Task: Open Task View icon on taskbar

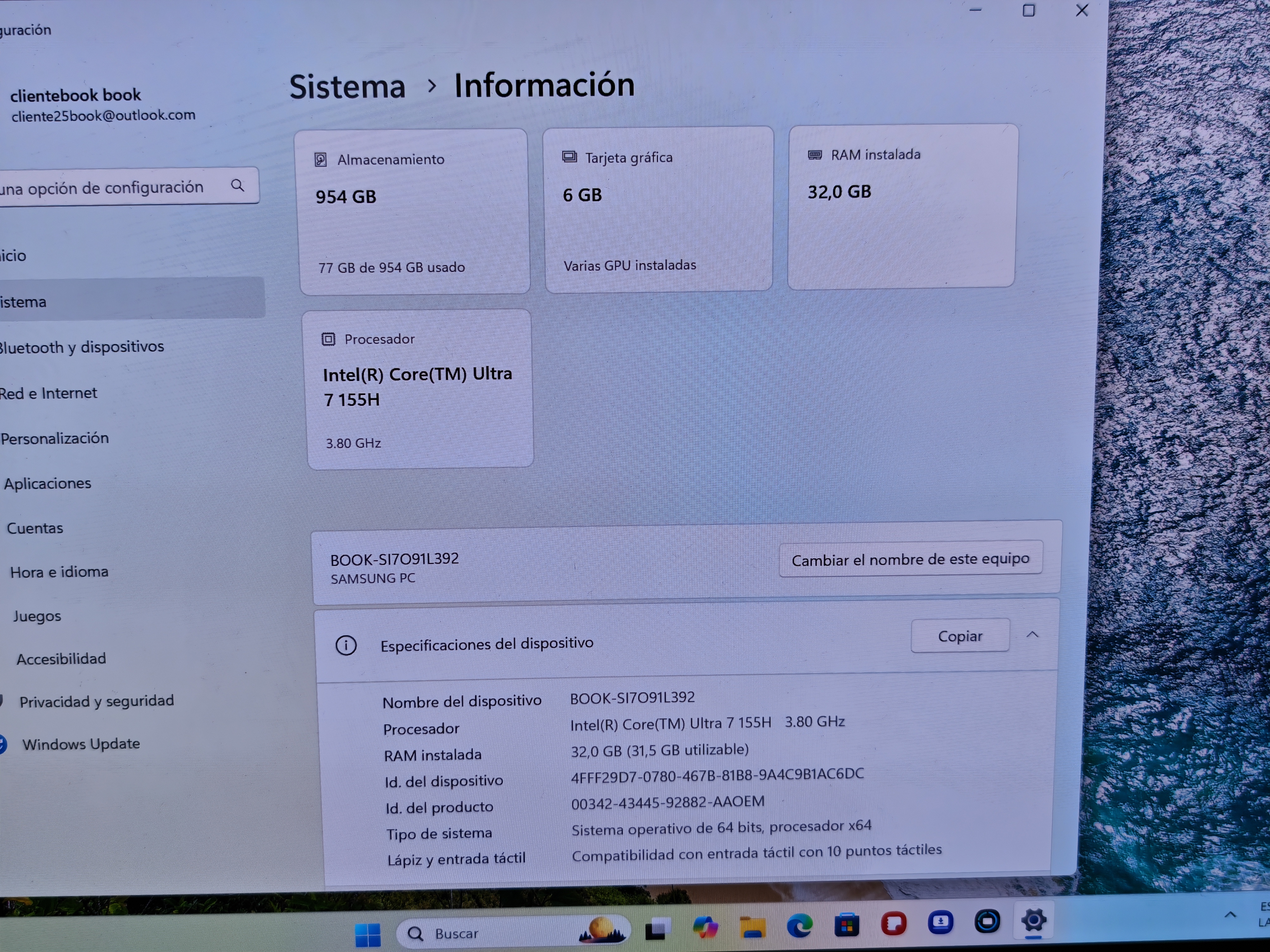Action: click(x=658, y=928)
